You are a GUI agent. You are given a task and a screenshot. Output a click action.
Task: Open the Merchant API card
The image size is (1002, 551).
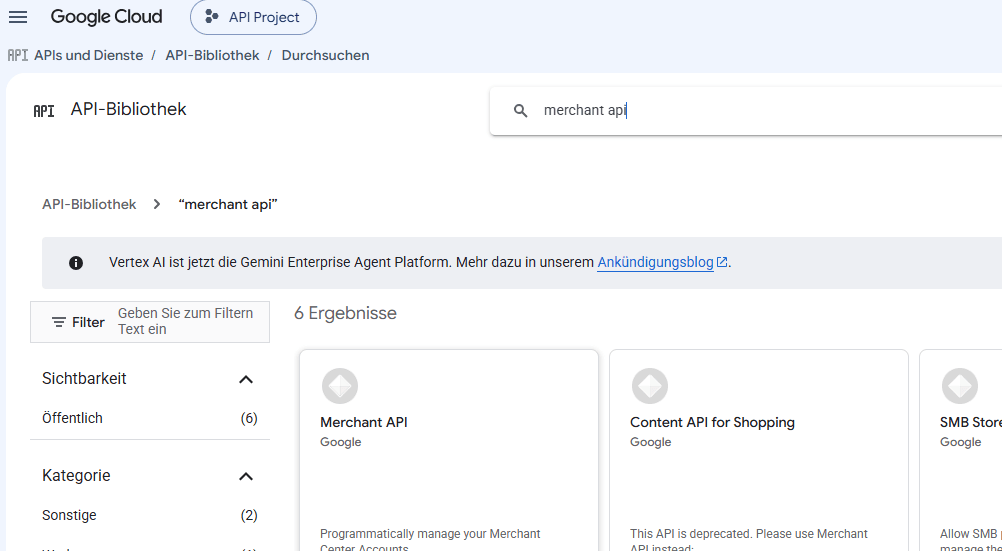pos(449,450)
